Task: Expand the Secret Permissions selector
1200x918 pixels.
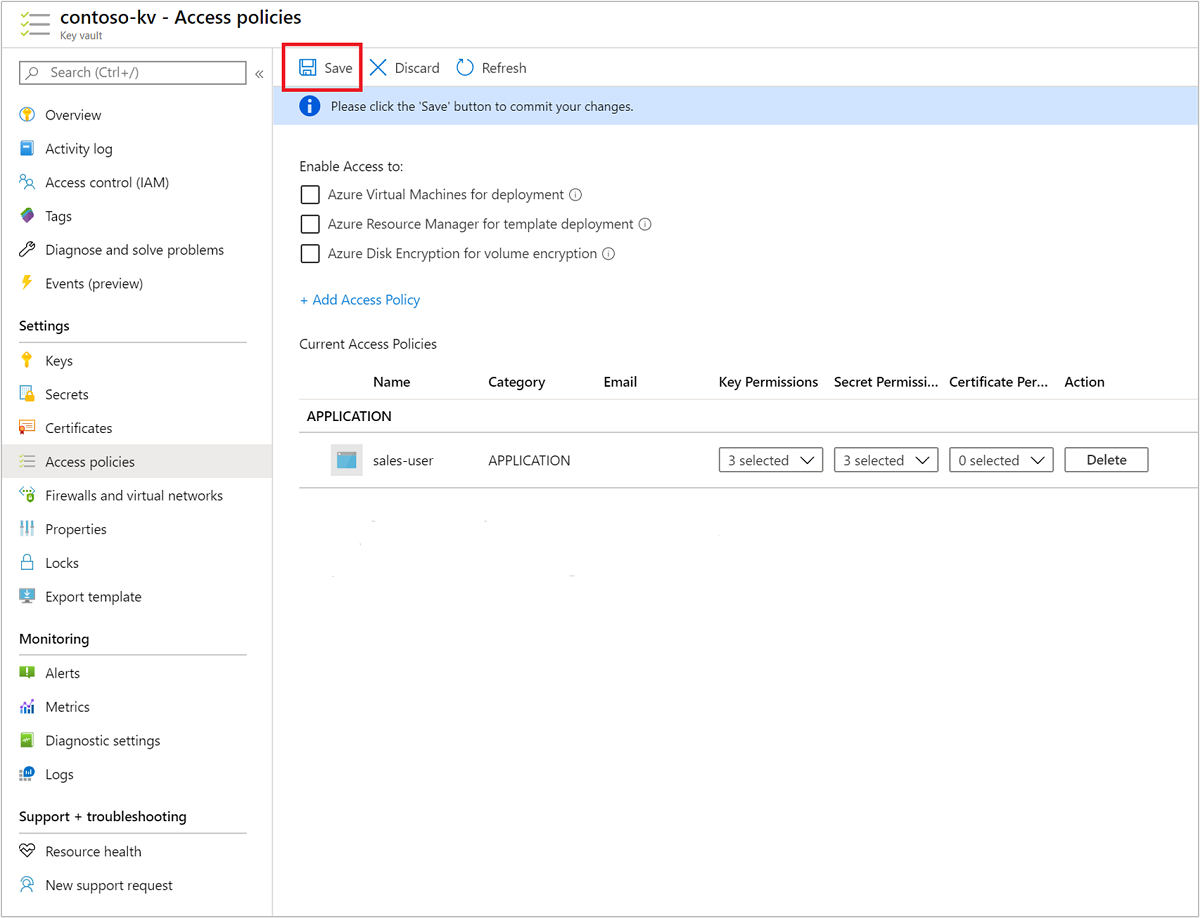Action: click(x=885, y=459)
